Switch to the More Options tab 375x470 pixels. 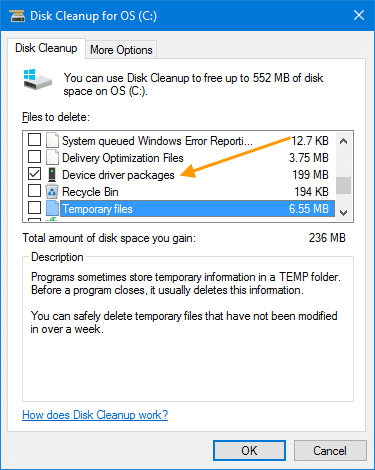(x=121, y=50)
